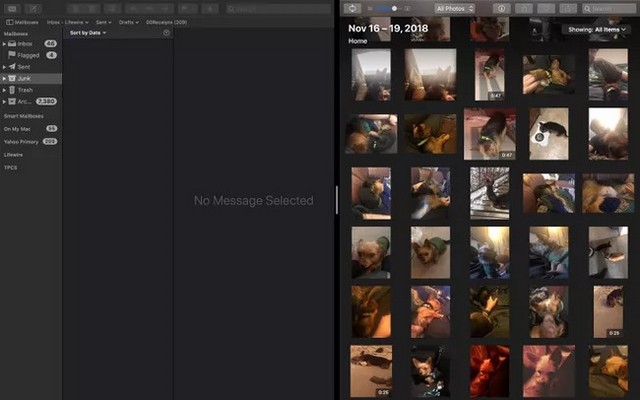The width and height of the screenshot is (640, 400).
Task: Click the Reply arrow icon in Mail toolbar
Action: [x=133, y=8]
